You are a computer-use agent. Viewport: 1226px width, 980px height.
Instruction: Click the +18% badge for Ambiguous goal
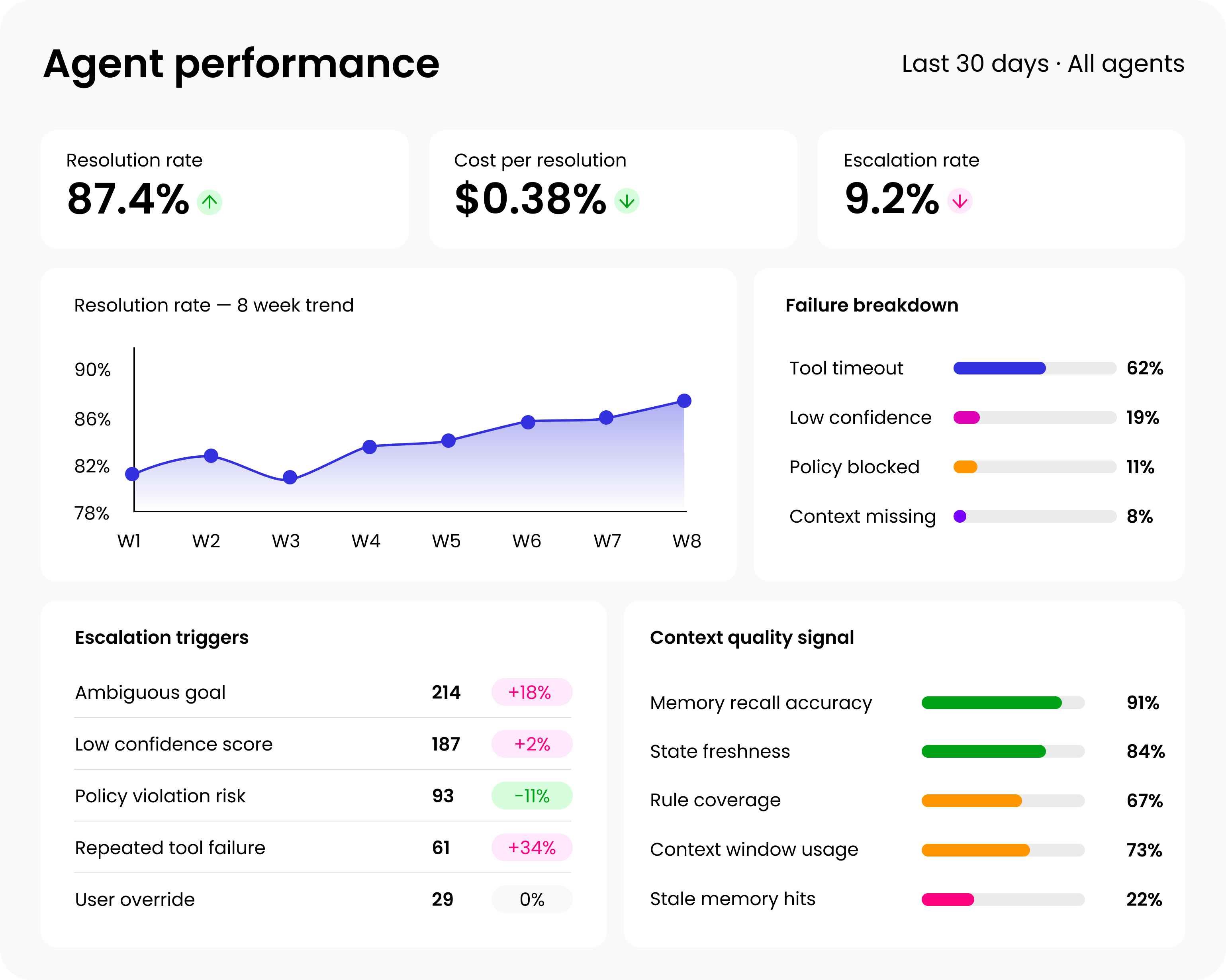[x=531, y=692]
